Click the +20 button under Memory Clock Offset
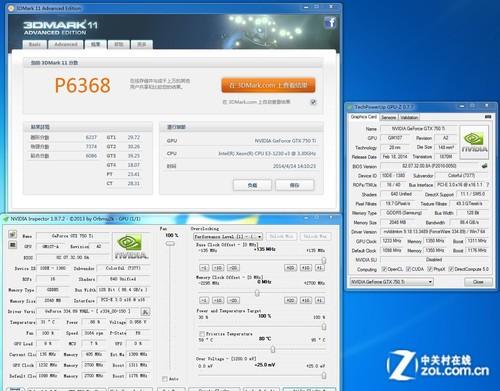The height and width of the screenshot is (391, 500). pos(290,300)
